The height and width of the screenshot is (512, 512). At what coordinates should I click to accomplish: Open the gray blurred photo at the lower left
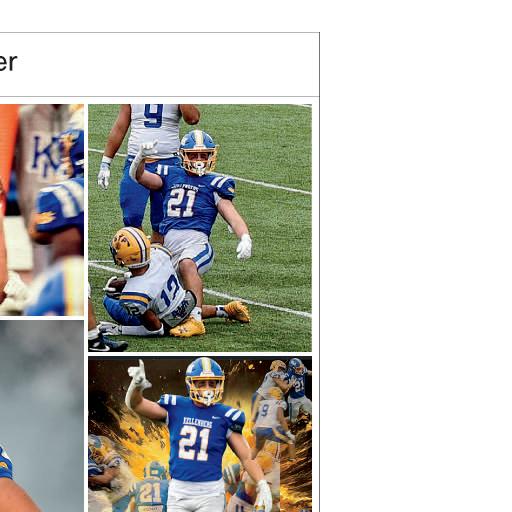(42, 416)
